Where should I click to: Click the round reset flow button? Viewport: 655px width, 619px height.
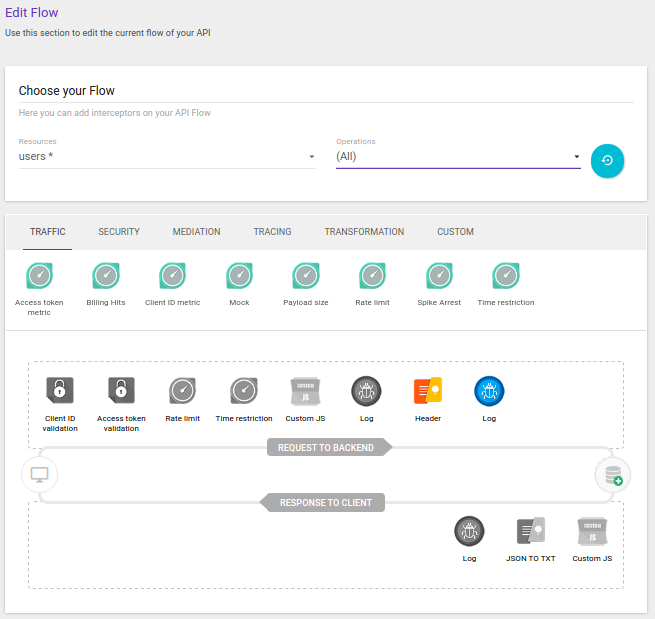[607, 161]
